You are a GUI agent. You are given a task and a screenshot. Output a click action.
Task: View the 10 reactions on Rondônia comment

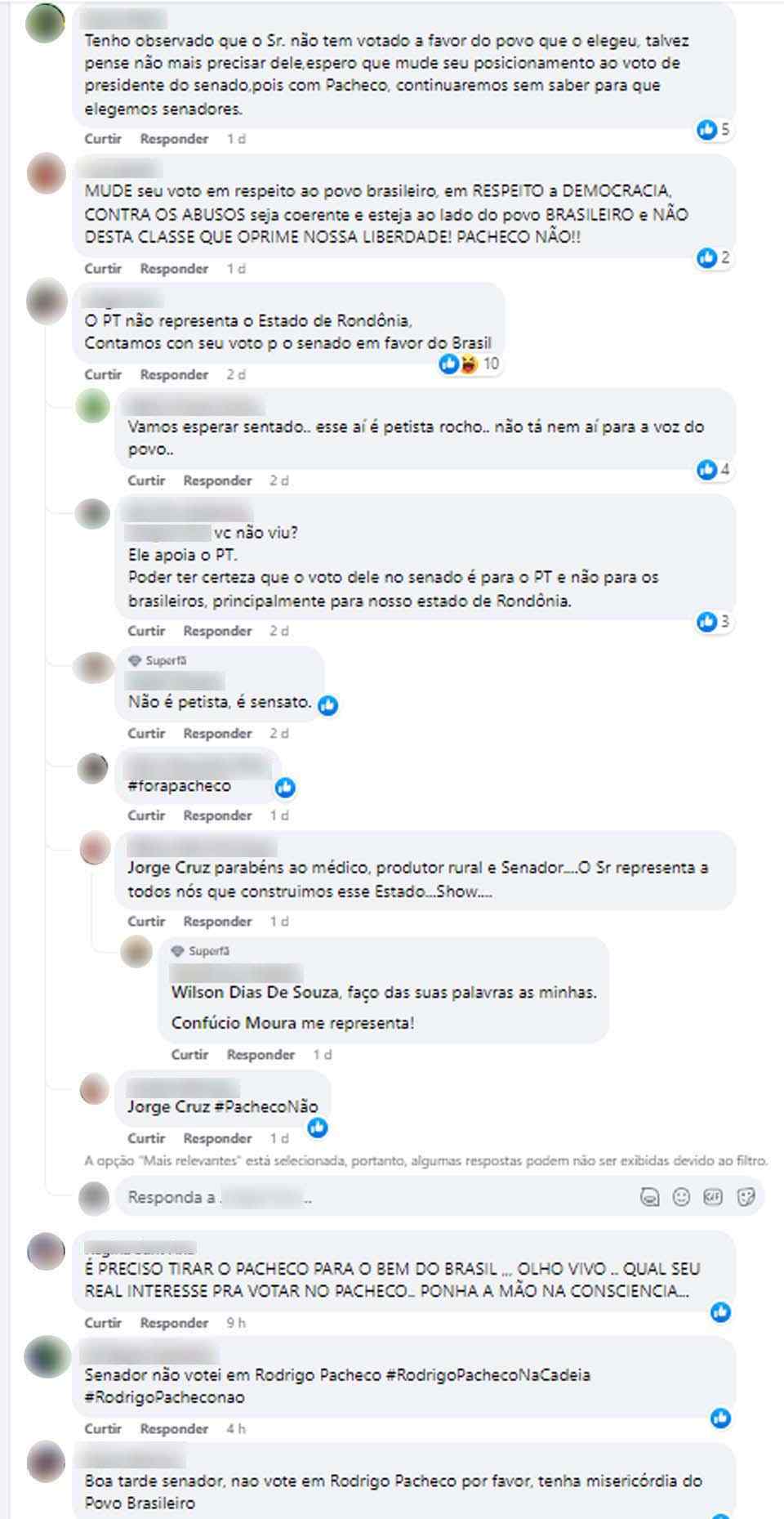tap(469, 364)
